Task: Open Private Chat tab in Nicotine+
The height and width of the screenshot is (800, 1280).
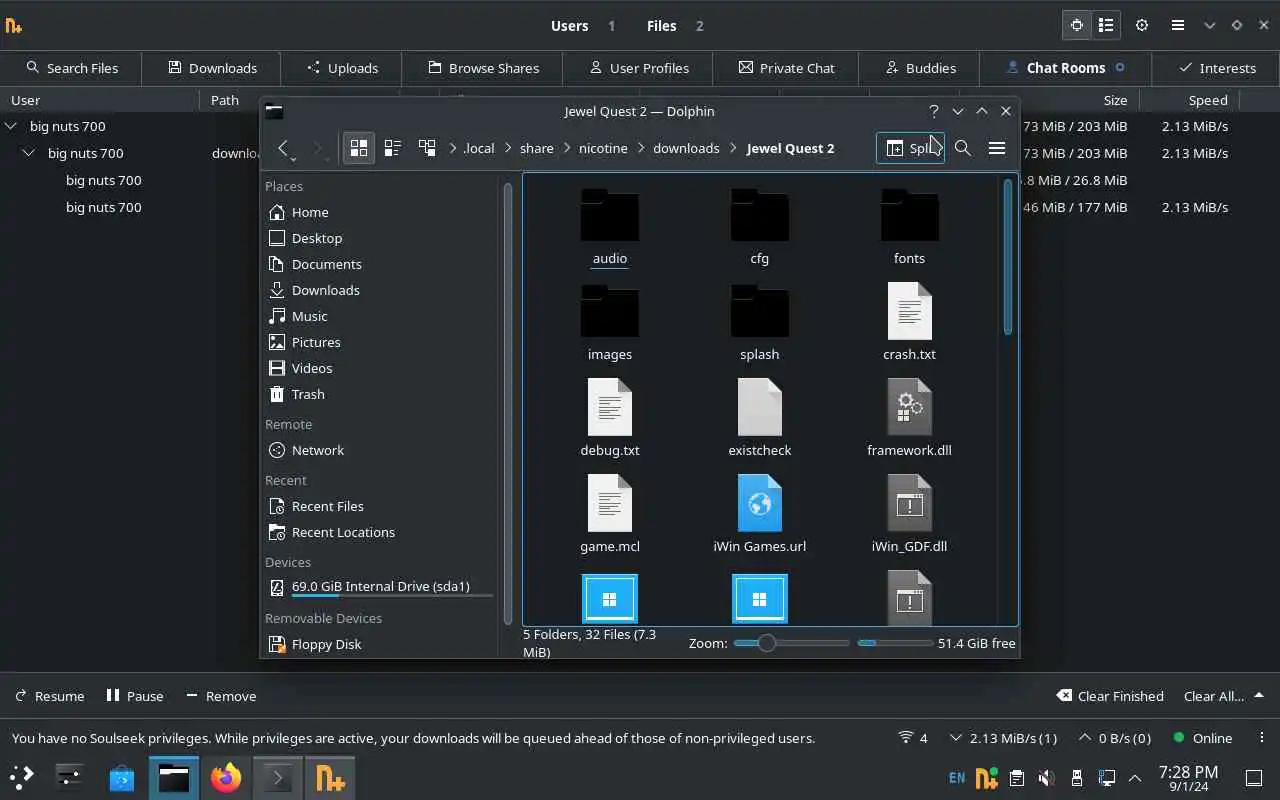Action: coord(786,68)
